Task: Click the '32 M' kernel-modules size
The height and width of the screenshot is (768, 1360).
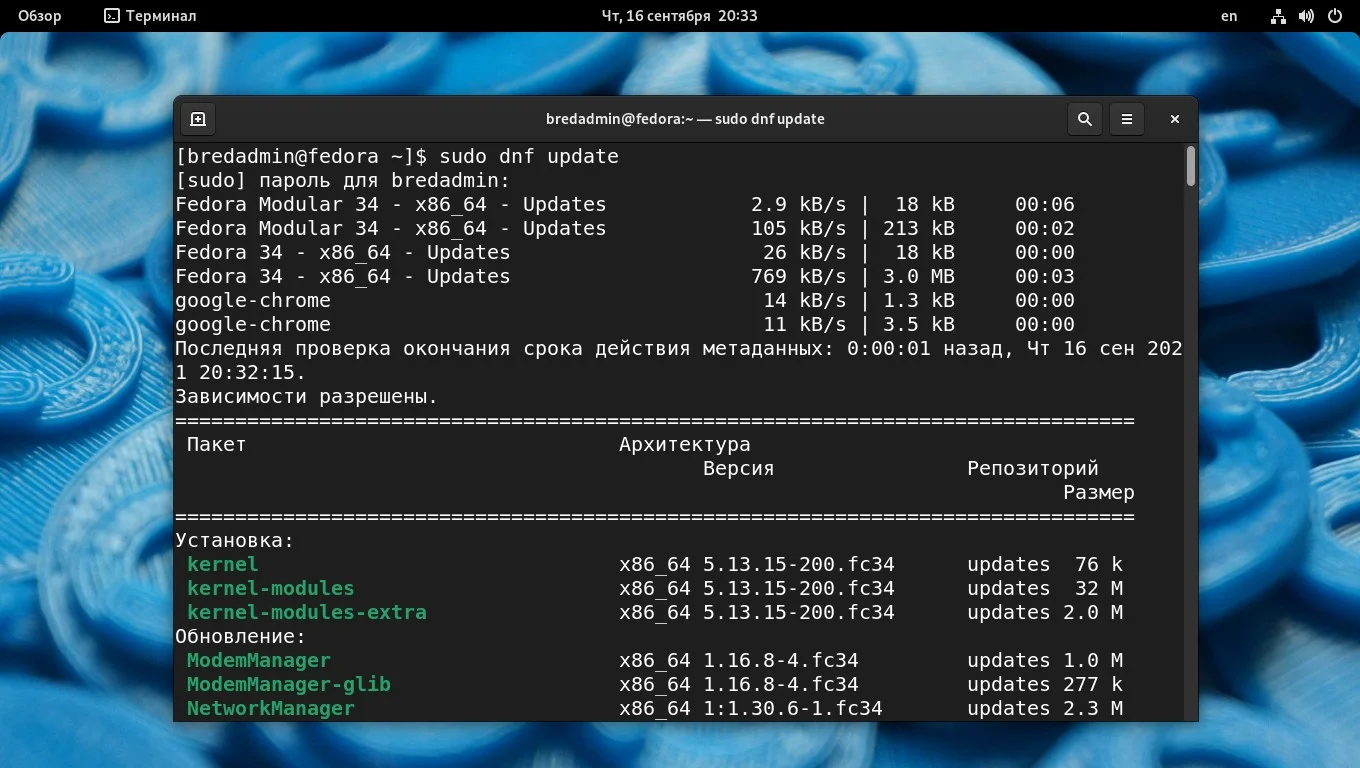Action: (x=1099, y=588)
